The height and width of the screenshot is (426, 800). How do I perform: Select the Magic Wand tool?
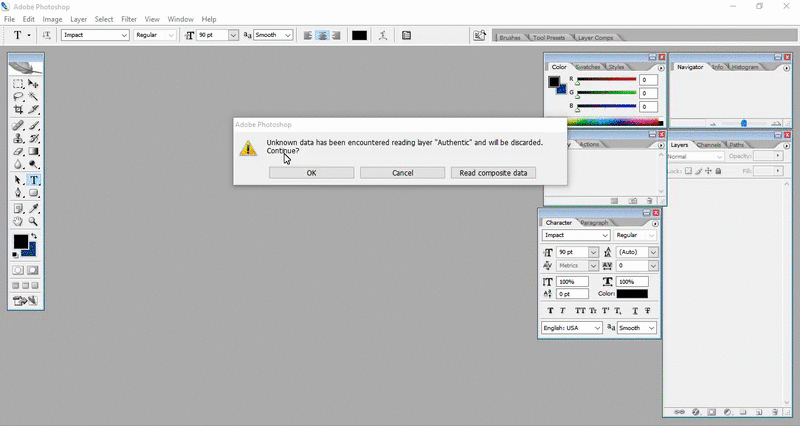click(x=33, y=96)
